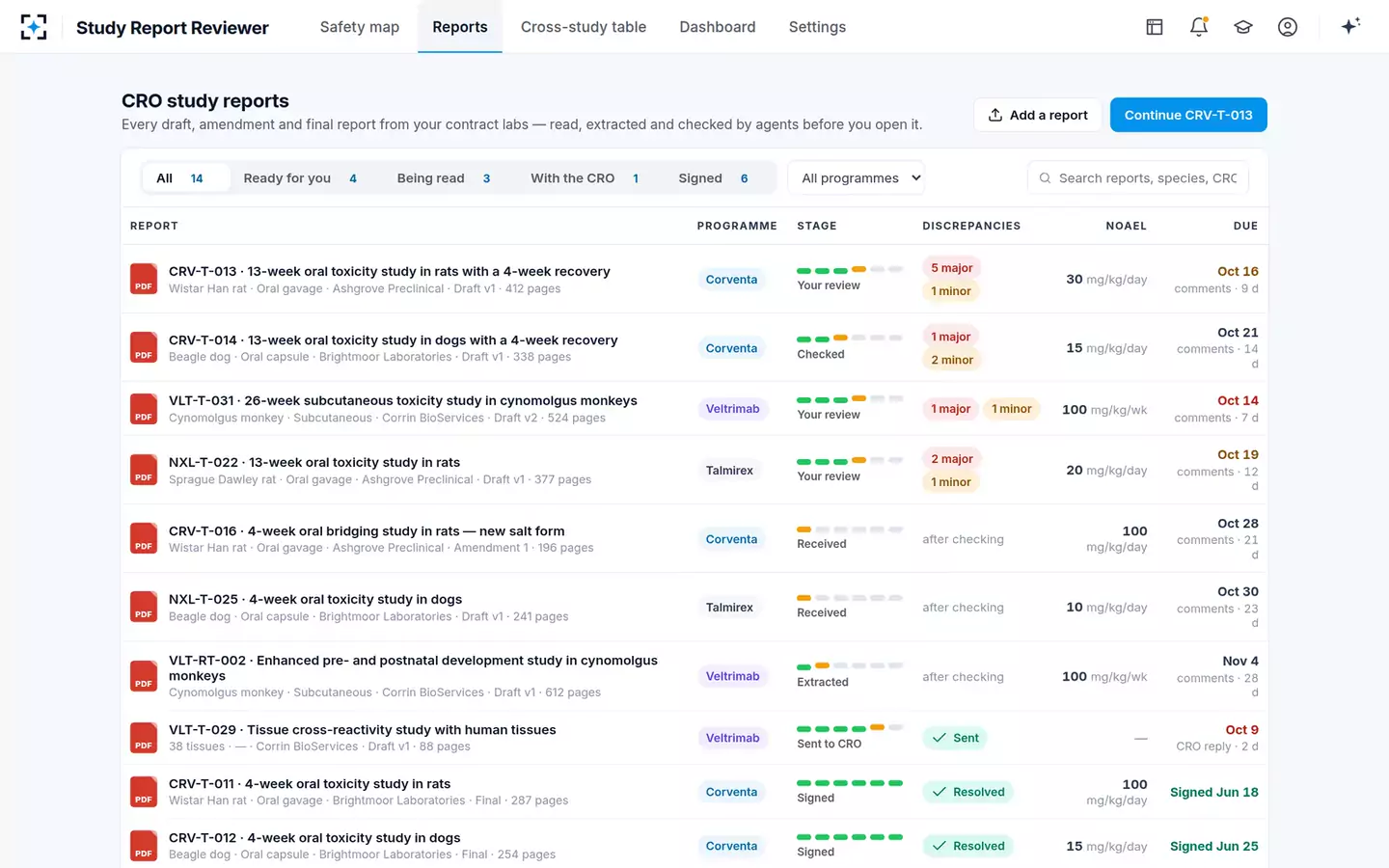Image resolution: width=1389 pixels, height=868 pixels.
Task: Click the Sent status badge for VLT-T-029
Action: tap(955, 738)
